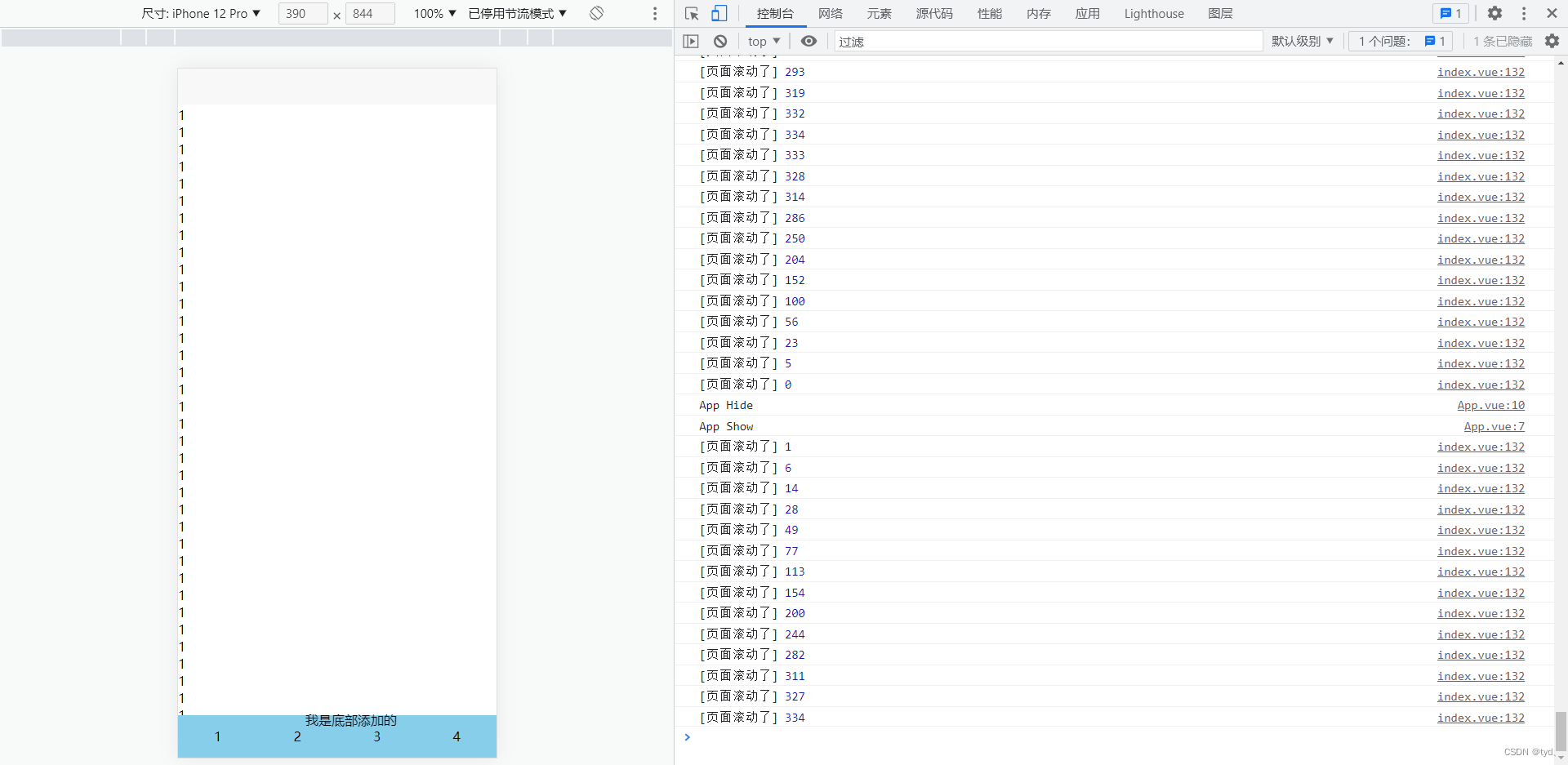Open index.vue:132 link for log 293
Image resolution: width=1568 pixels, height=765 pixels.
tap(1481, 72)
